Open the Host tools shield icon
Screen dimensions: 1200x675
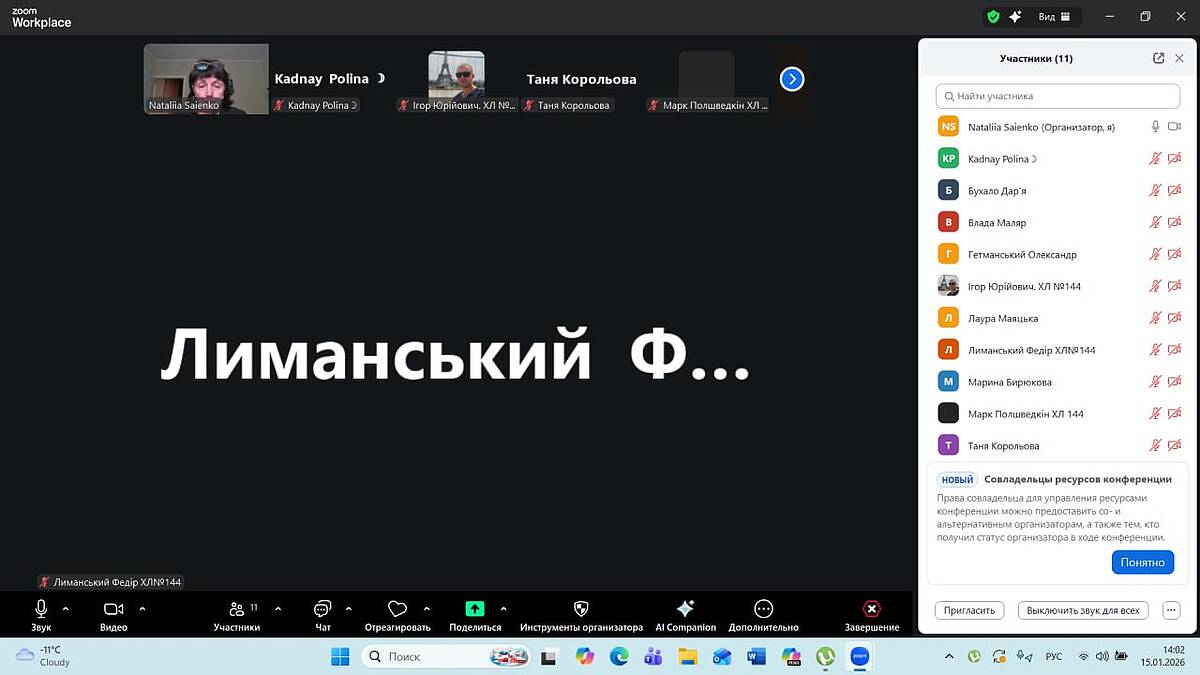coord(581,609)
